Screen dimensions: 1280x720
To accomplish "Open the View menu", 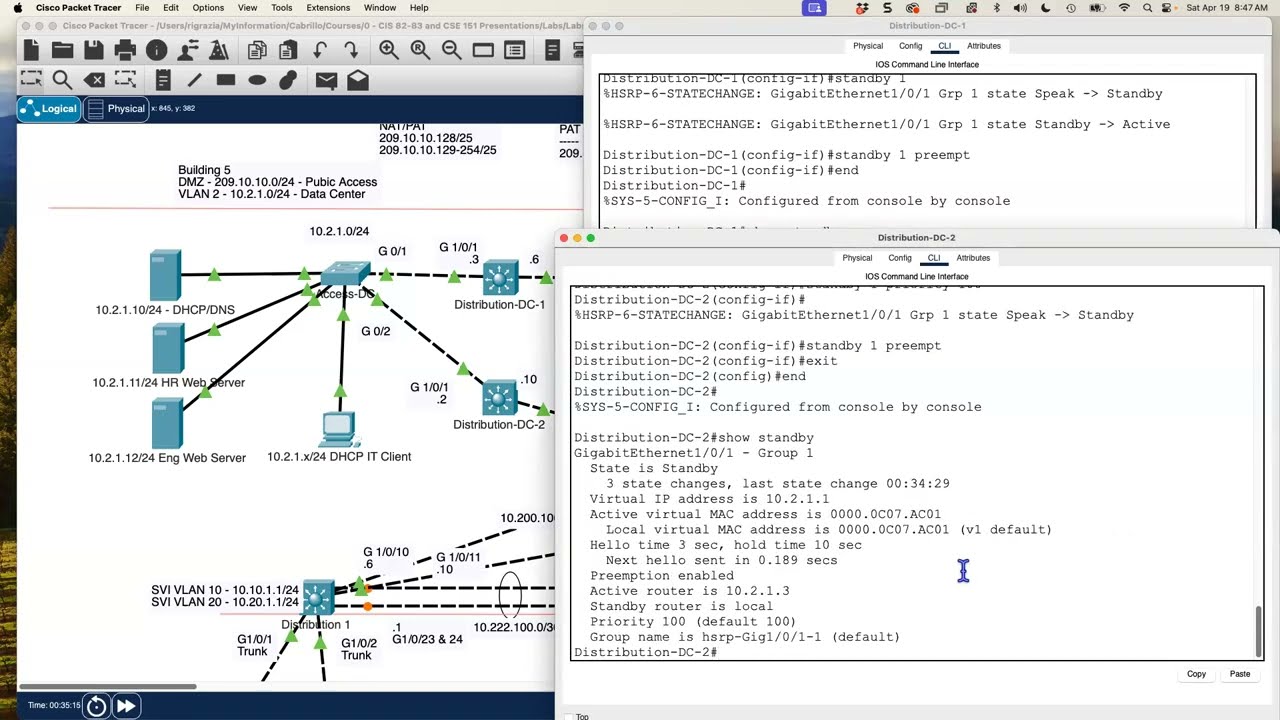I will [246, 8].
